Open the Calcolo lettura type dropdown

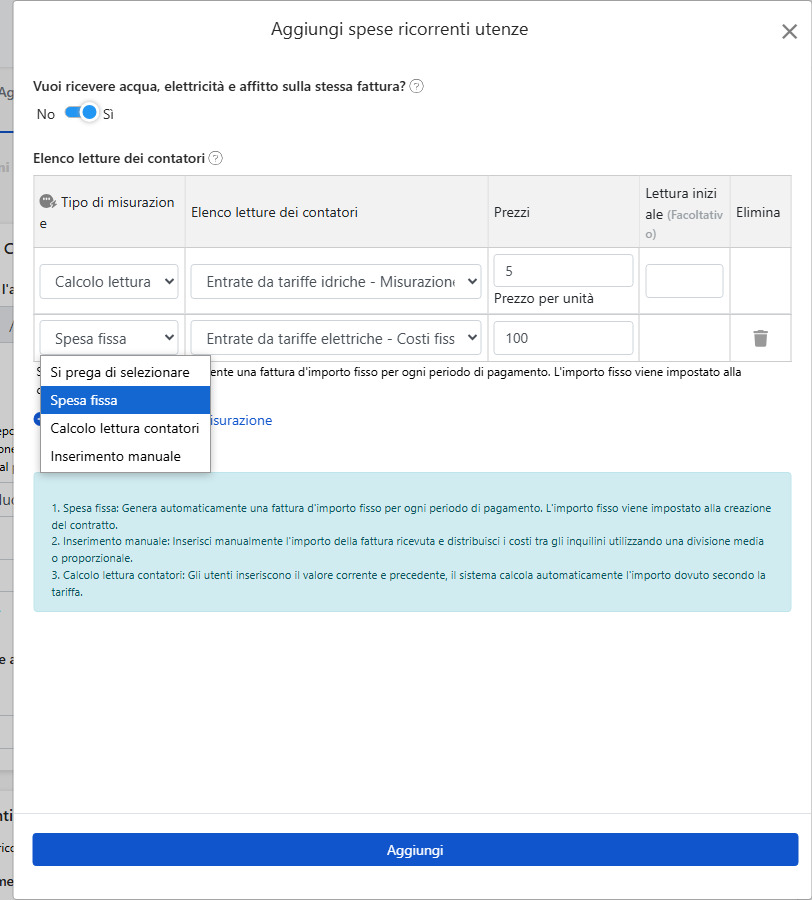pos(109,281)
